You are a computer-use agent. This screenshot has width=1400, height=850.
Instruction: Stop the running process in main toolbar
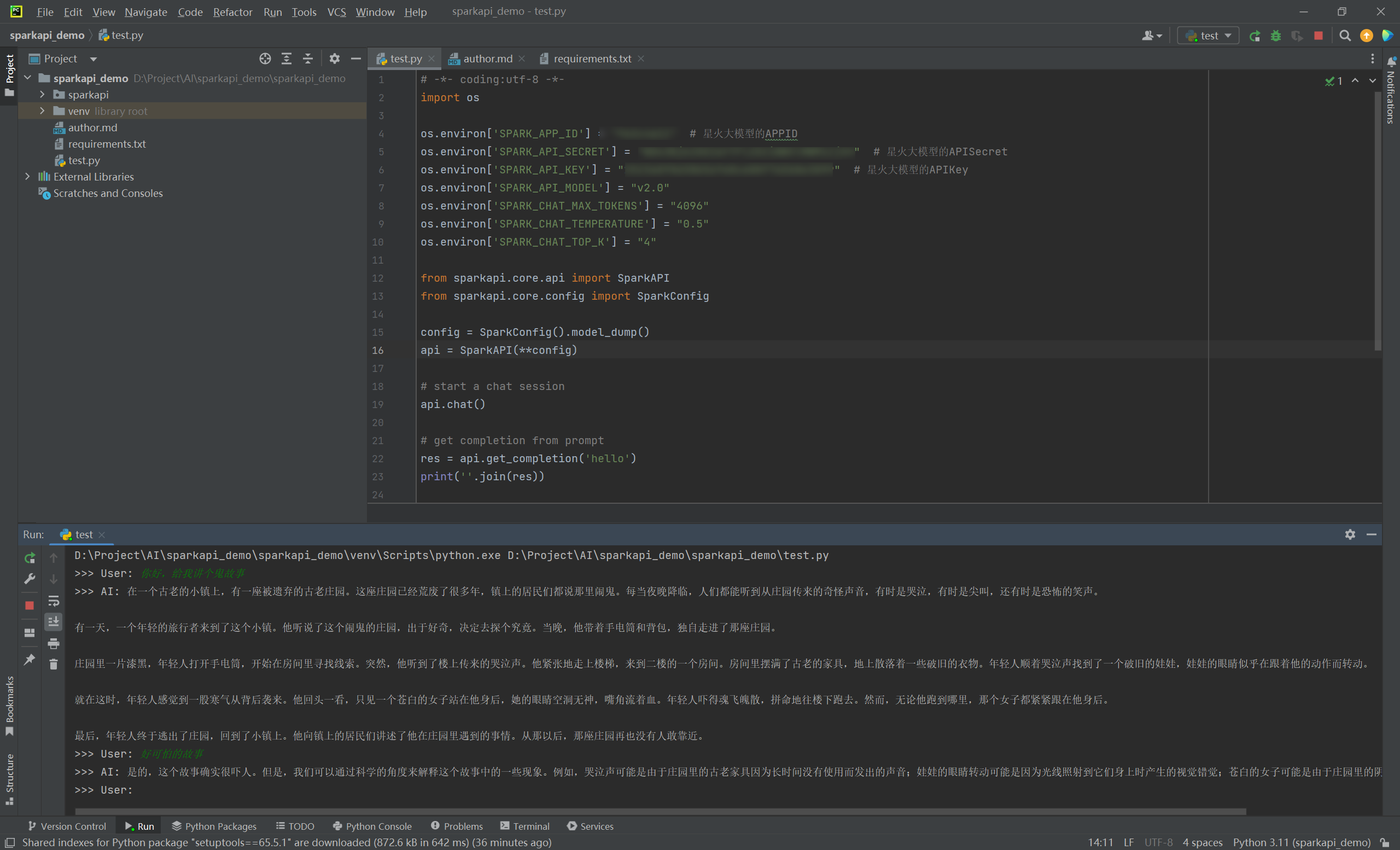[x=1318, y=36]
